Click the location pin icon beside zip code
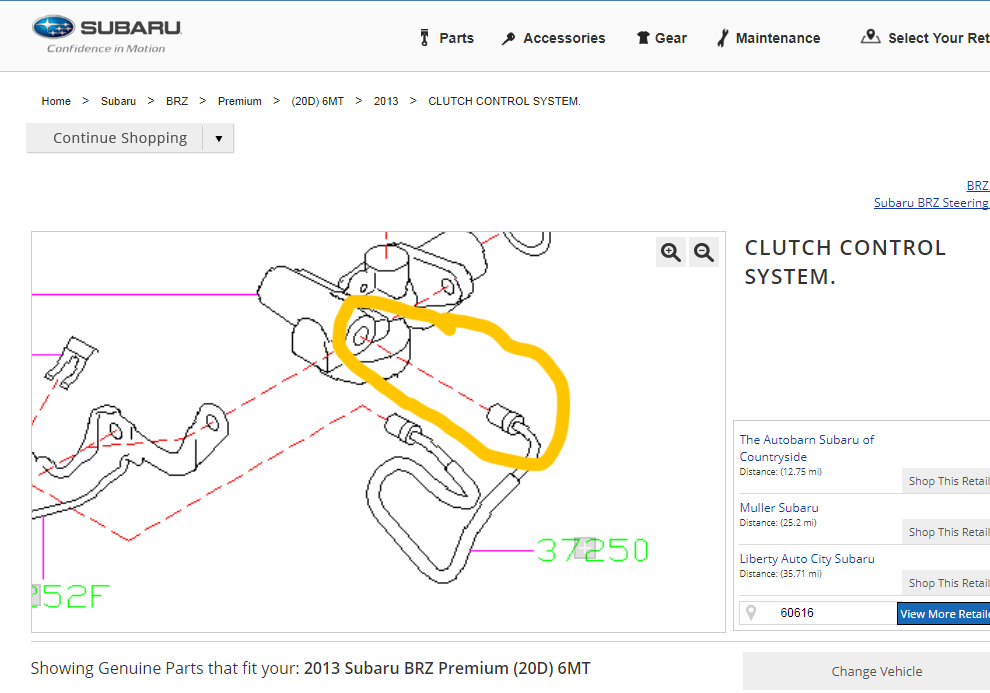Screen dimensions: 990x693 (x=751, y=613)
